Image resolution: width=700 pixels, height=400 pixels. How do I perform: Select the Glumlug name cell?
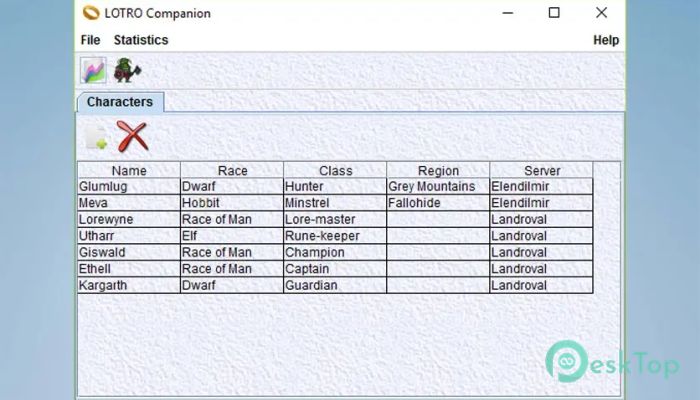point(129,187)
